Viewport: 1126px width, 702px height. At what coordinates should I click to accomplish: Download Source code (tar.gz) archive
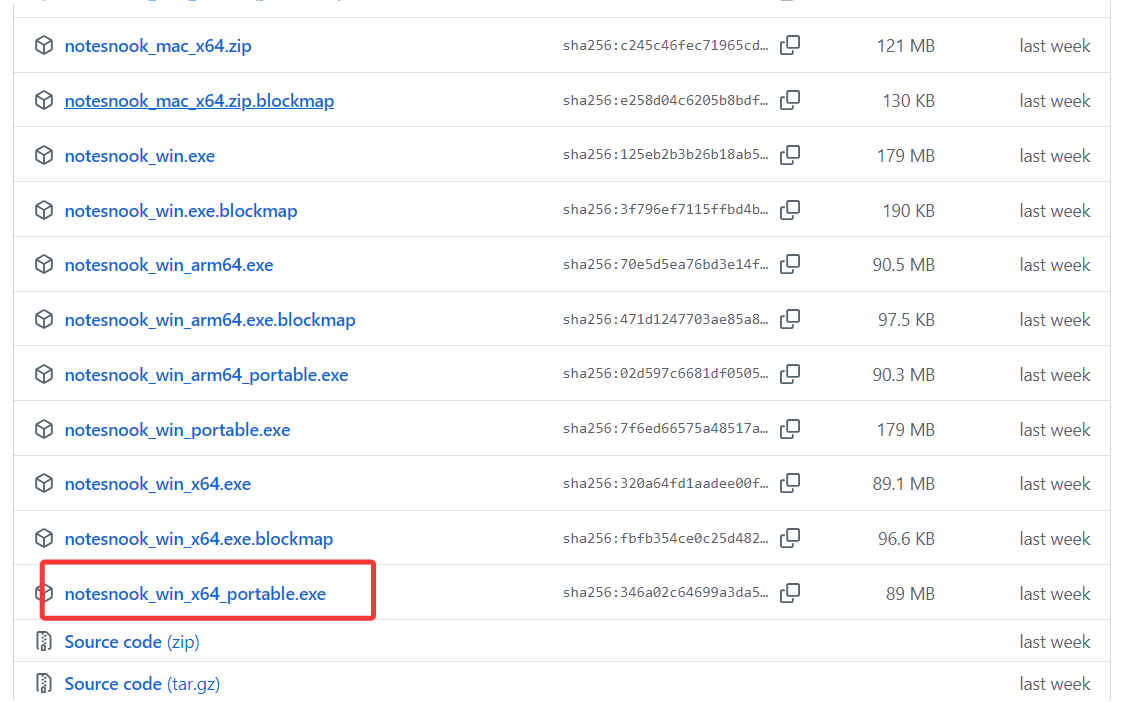pos(141,684)
